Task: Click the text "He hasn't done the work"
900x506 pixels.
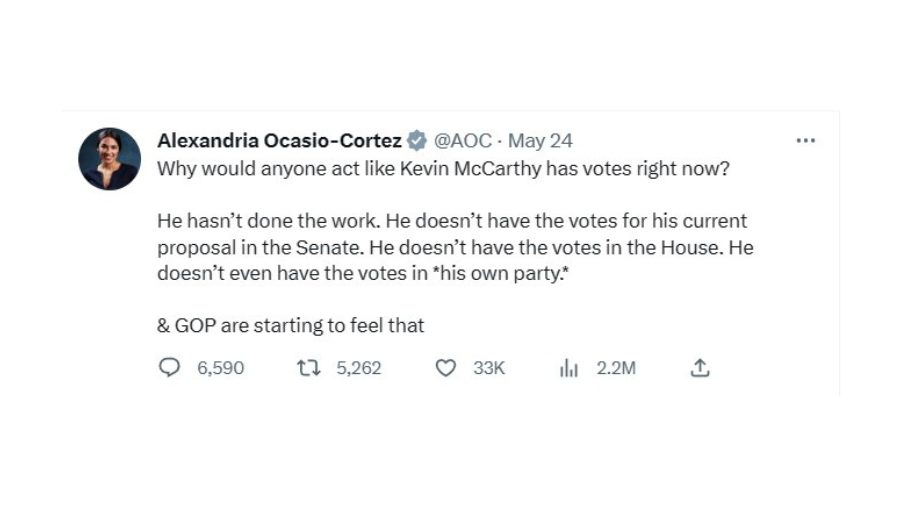Action: (269, 221)
